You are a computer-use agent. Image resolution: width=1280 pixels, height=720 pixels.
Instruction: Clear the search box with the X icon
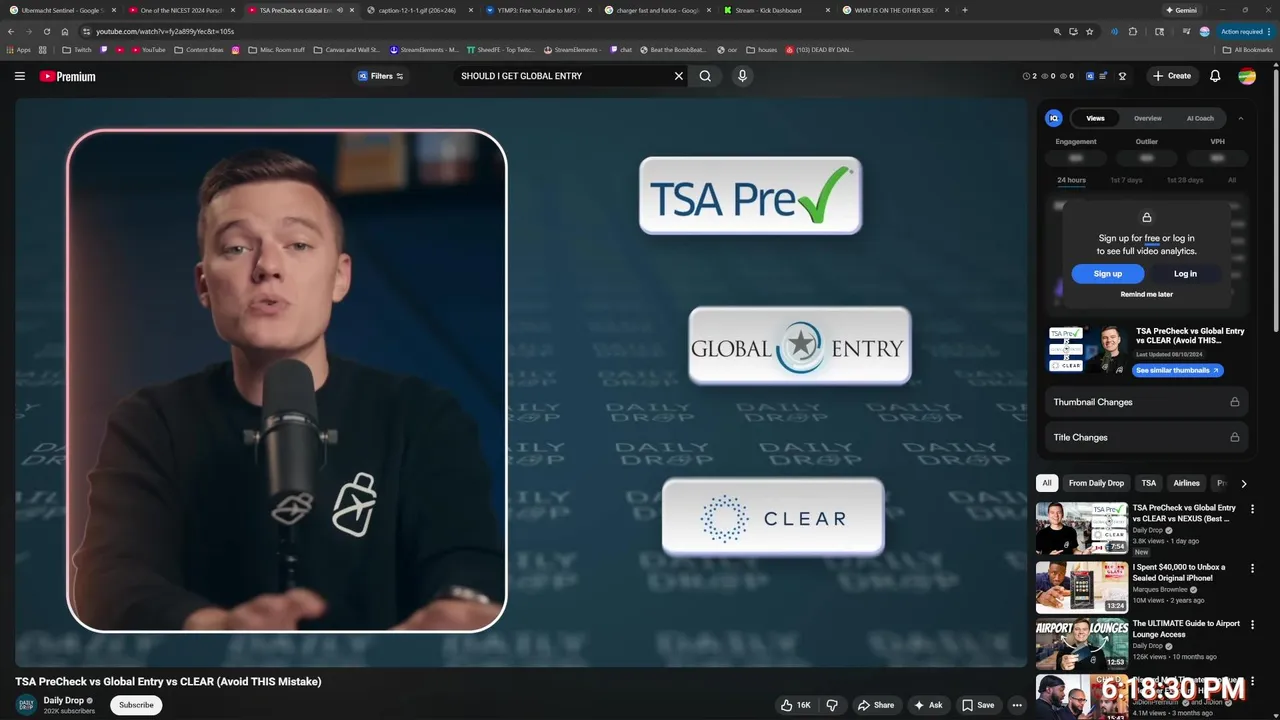click(678, 76)
